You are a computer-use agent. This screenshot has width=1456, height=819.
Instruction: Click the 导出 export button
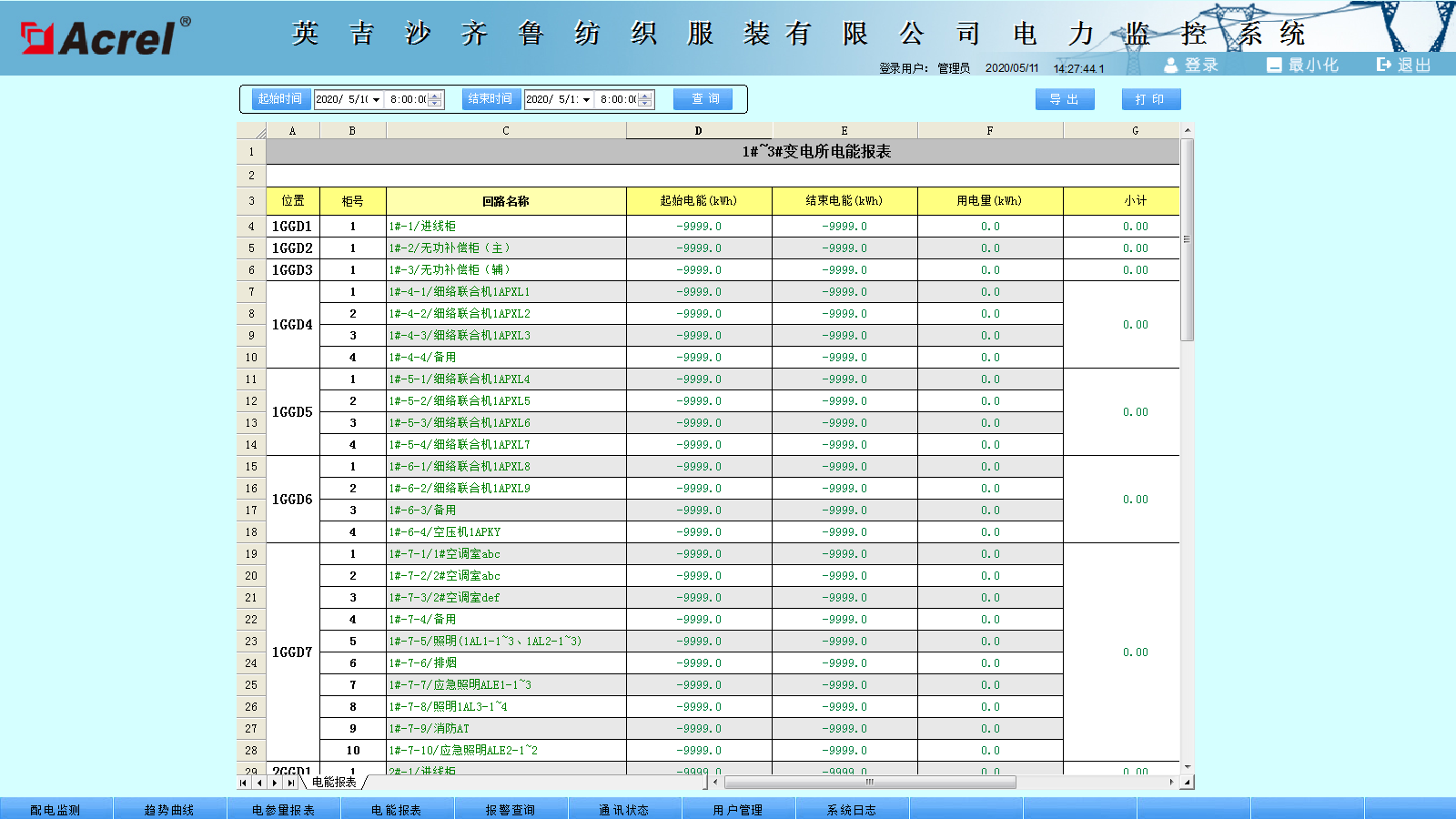click(x=1064, y=99)
